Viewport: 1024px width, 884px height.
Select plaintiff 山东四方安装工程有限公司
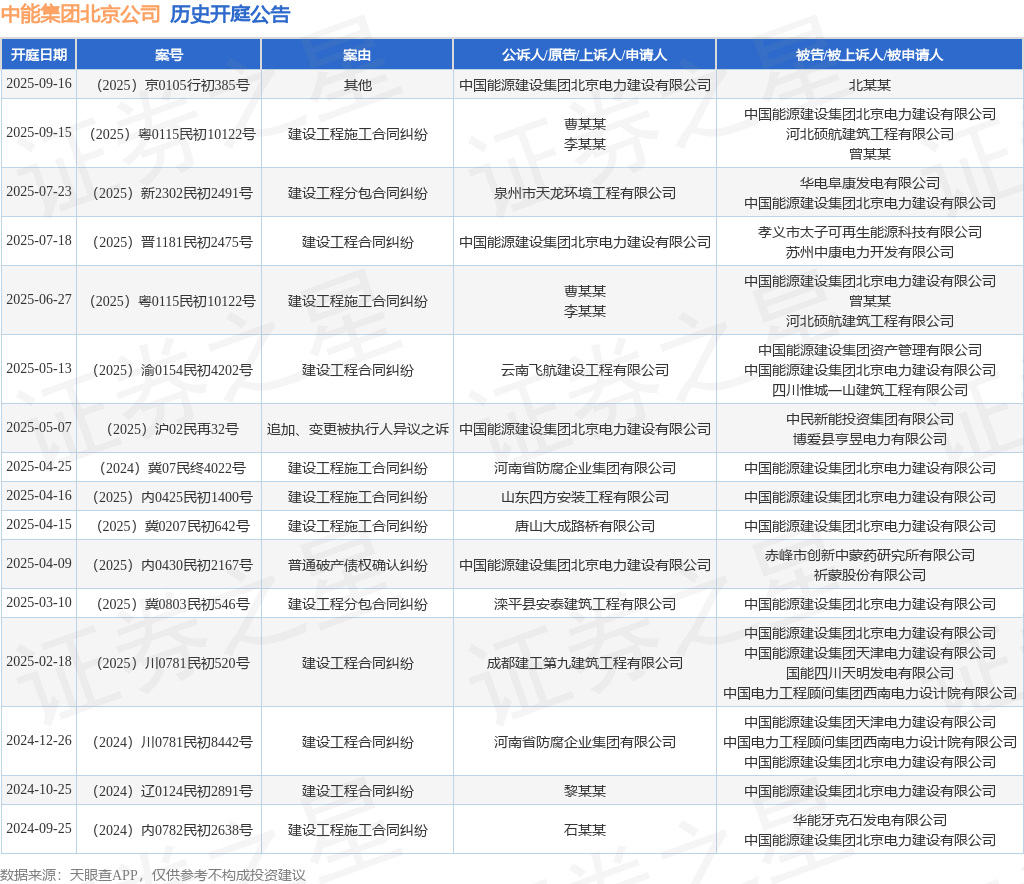(585, 497)
